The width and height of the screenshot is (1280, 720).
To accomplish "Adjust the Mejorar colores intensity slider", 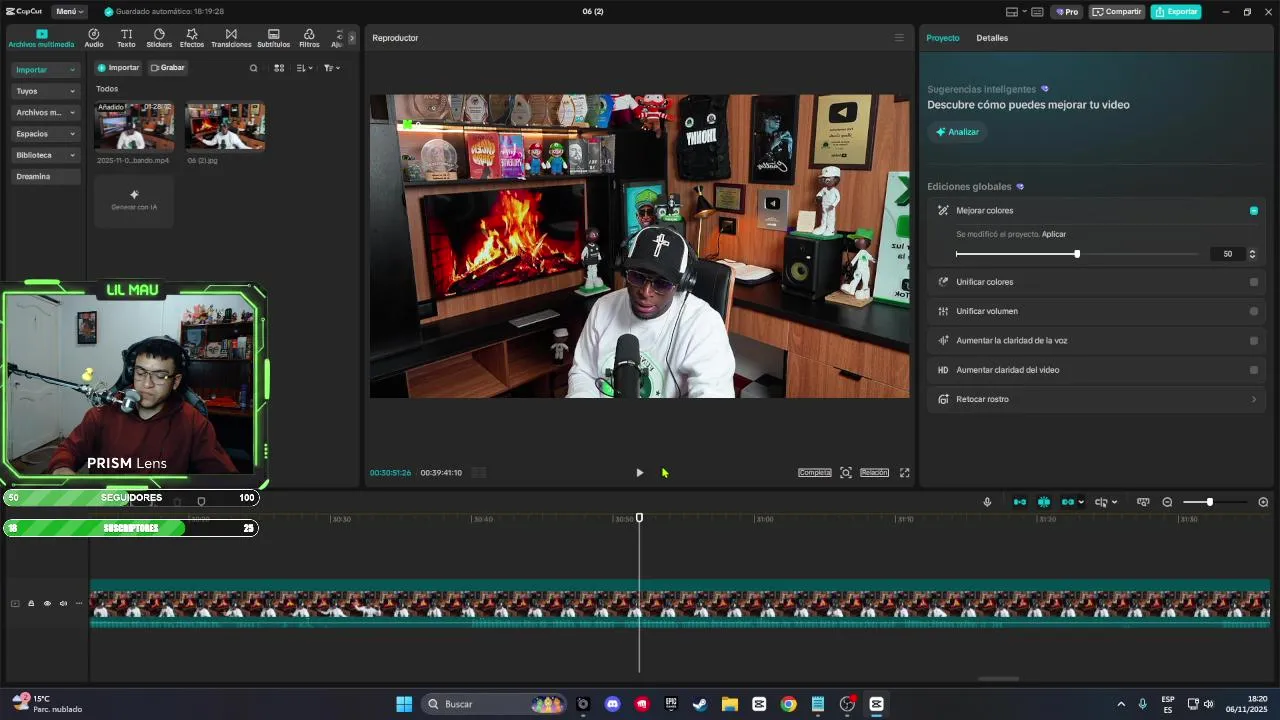I will click(1077, 254).
